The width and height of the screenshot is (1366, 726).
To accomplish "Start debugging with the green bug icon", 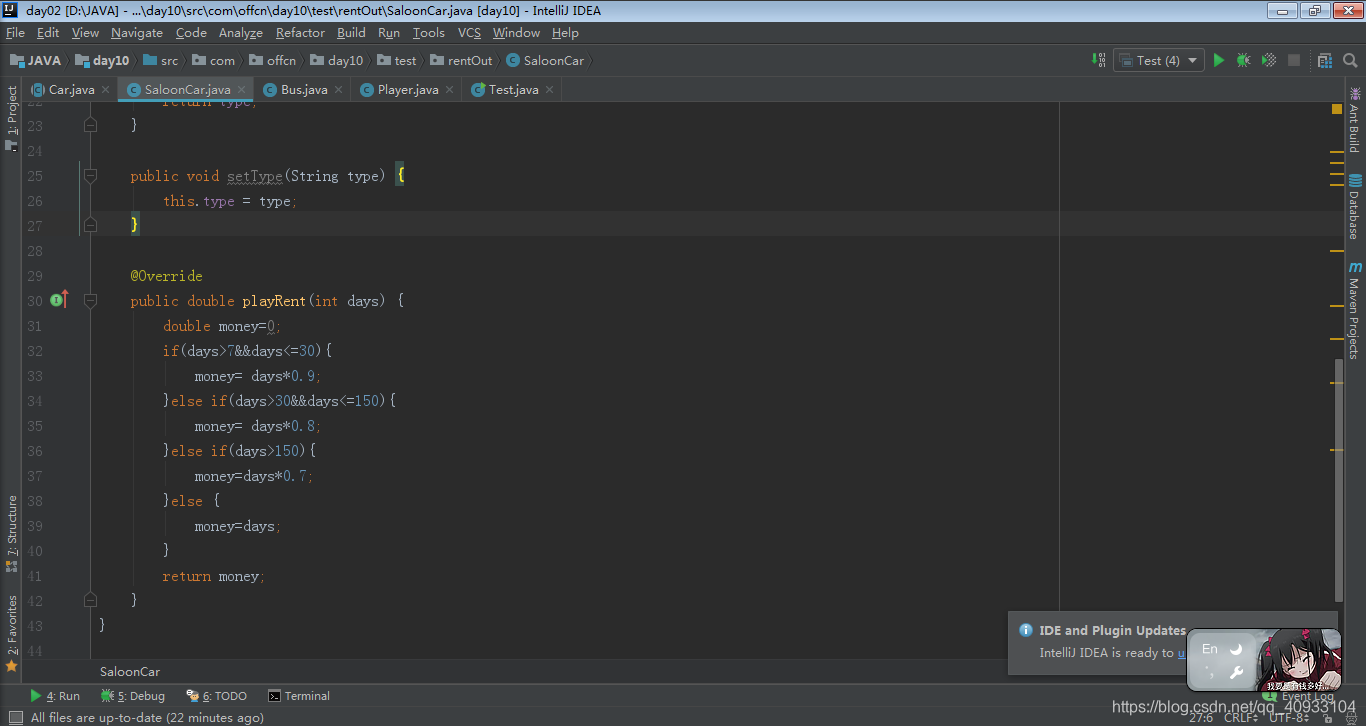I will pyautogui.click(x=1243, y=60).
